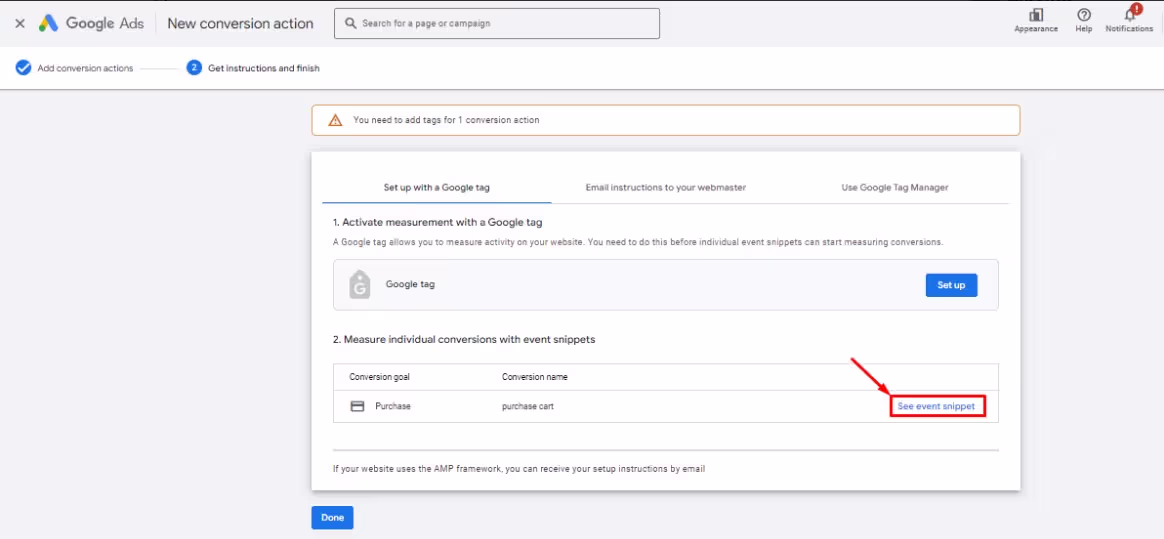Click the warning triangle icon
The width and height of the screenshot is (1164, 539).
[x=336, y=120]
